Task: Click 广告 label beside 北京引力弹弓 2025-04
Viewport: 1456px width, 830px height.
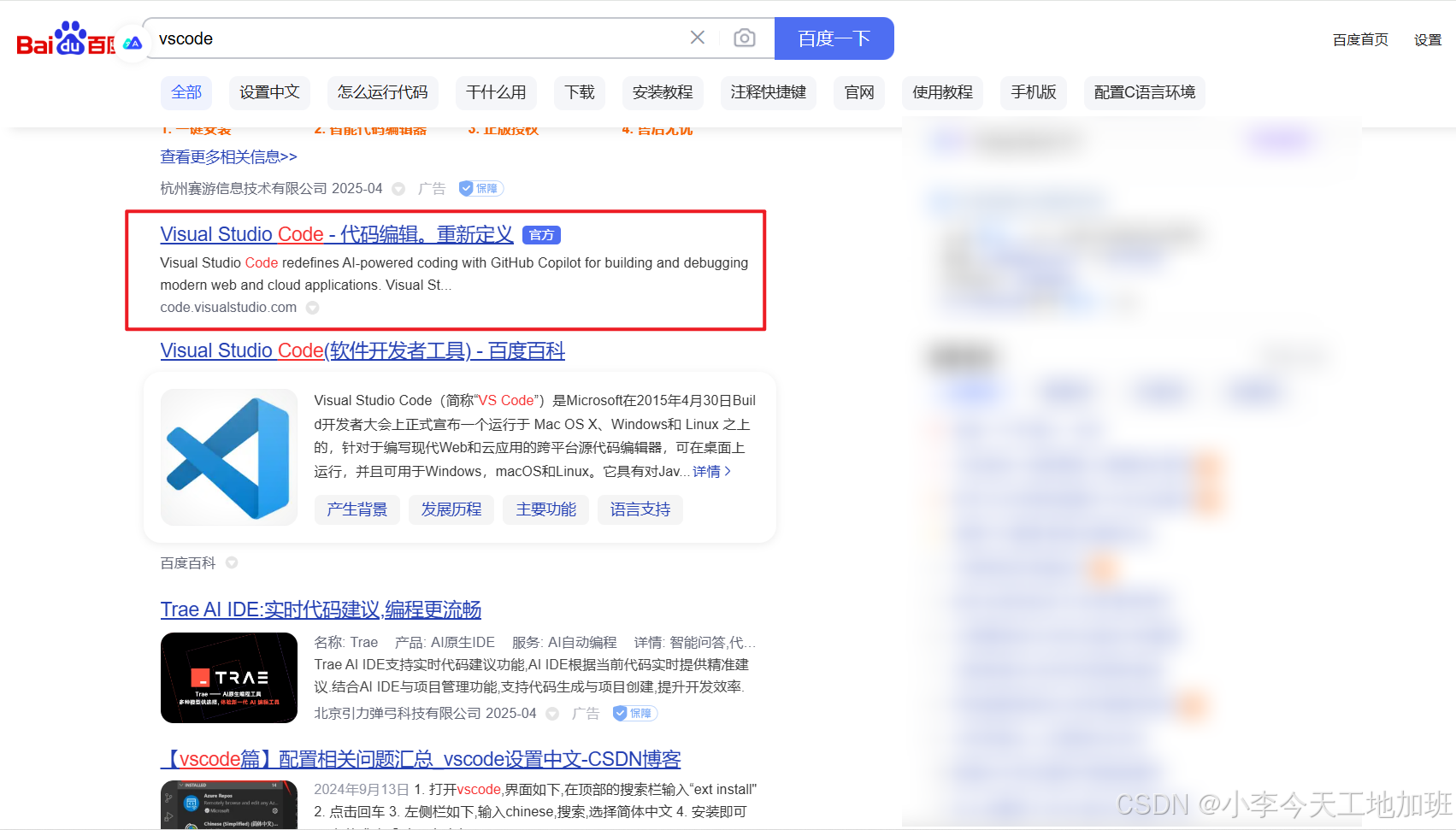Action: click(586, 713)
